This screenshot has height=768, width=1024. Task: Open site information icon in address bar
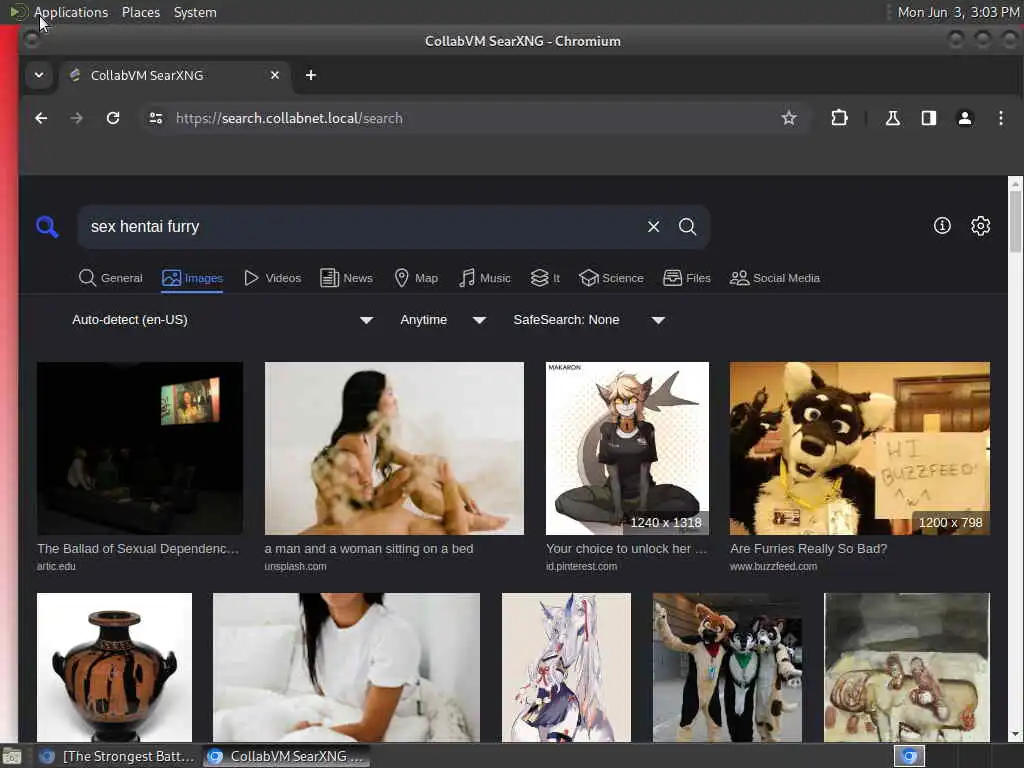(x=155, y=118)
